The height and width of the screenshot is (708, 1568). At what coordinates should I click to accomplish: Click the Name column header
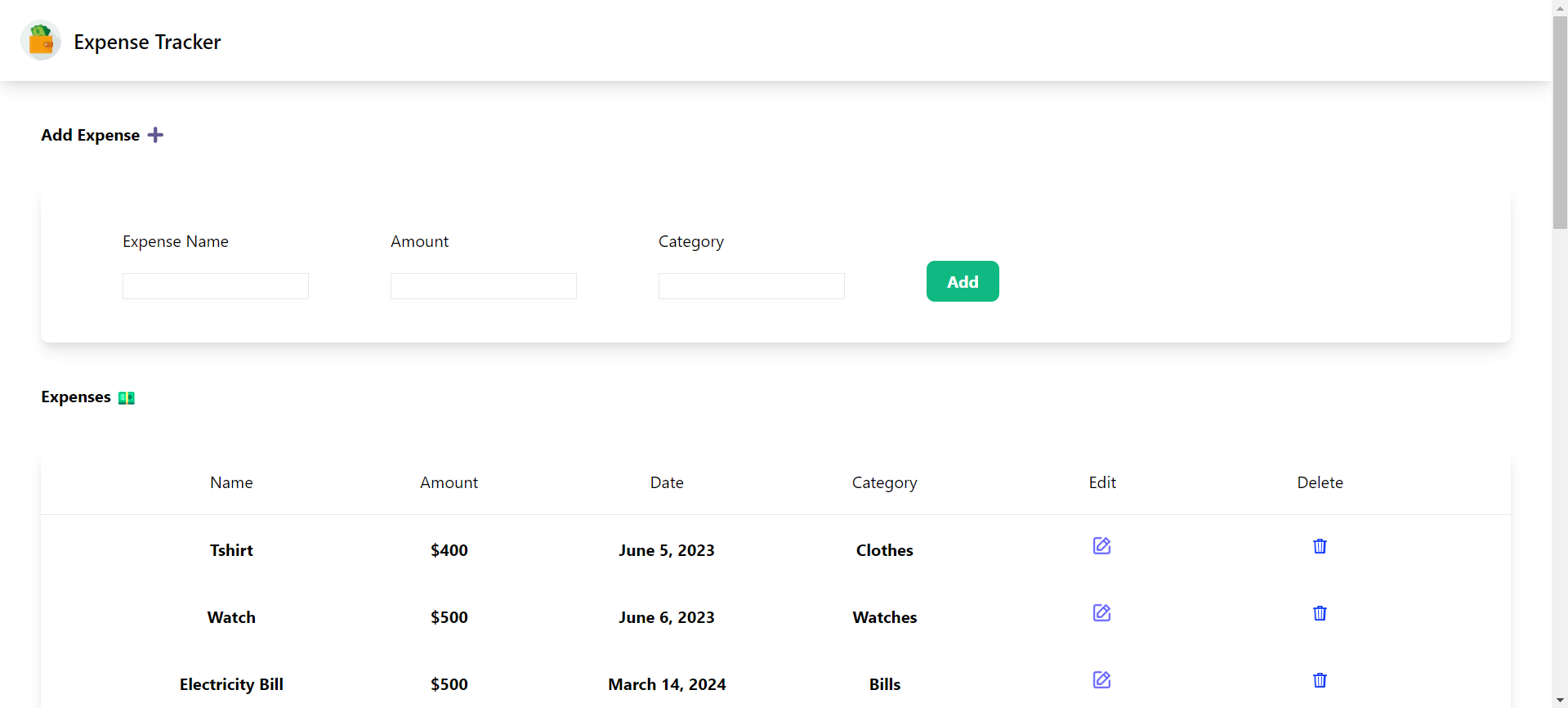(231, 482)
